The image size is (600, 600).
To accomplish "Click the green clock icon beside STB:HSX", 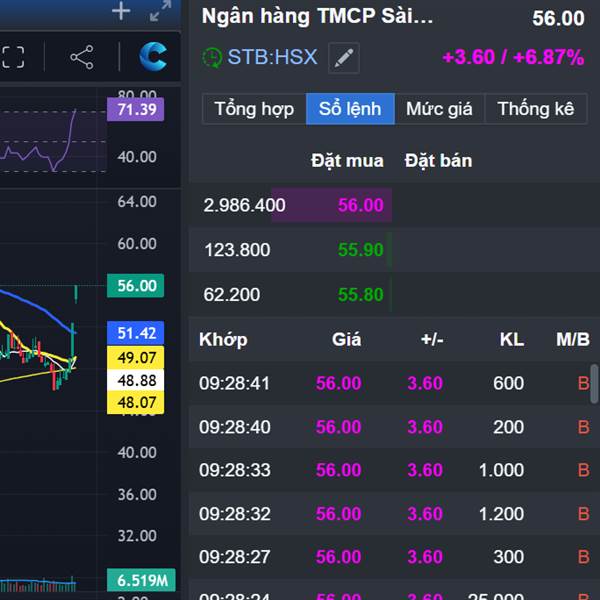I will click(x=212, y=58).
